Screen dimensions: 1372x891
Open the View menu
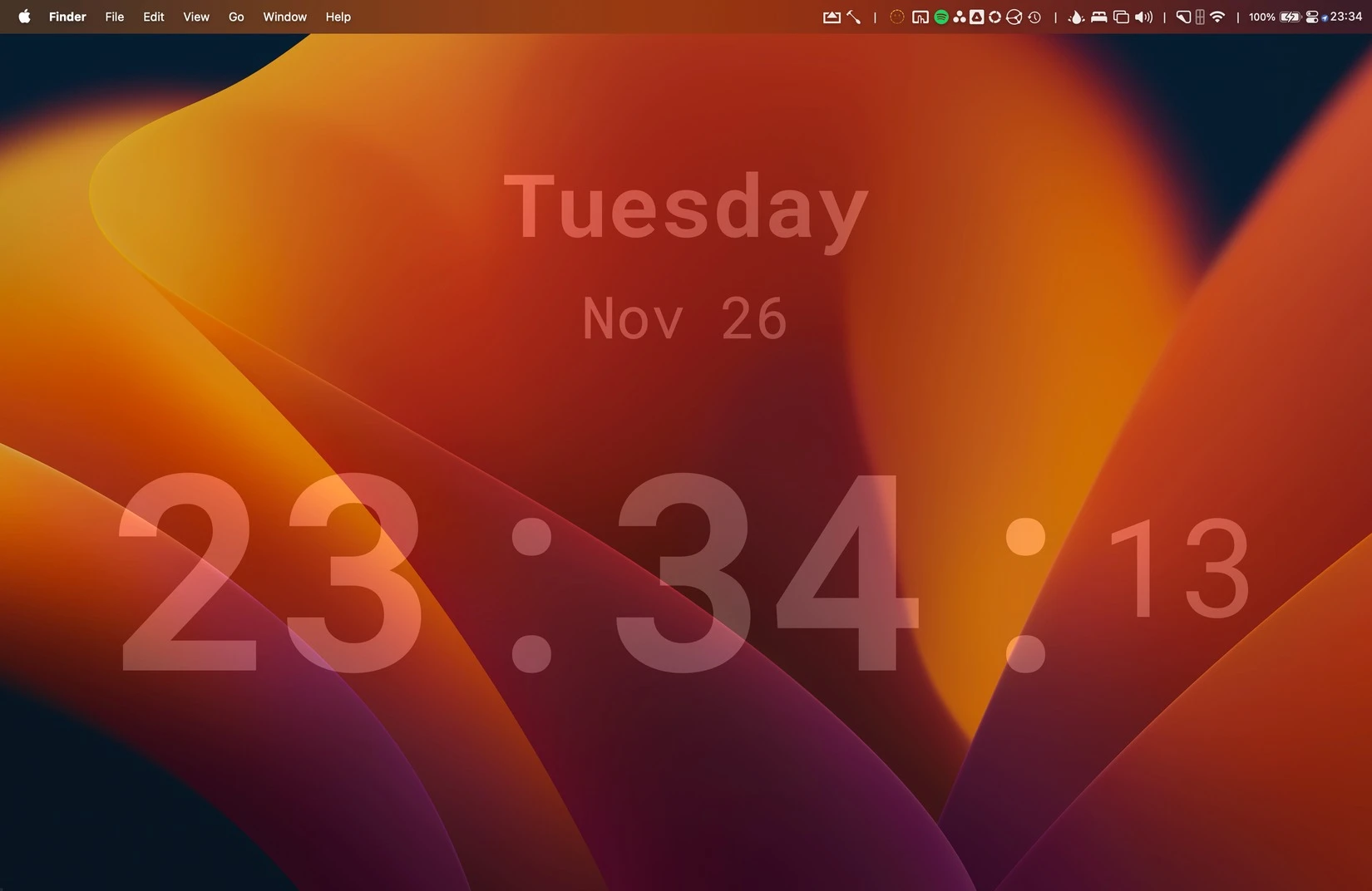(x=196, y=17)
